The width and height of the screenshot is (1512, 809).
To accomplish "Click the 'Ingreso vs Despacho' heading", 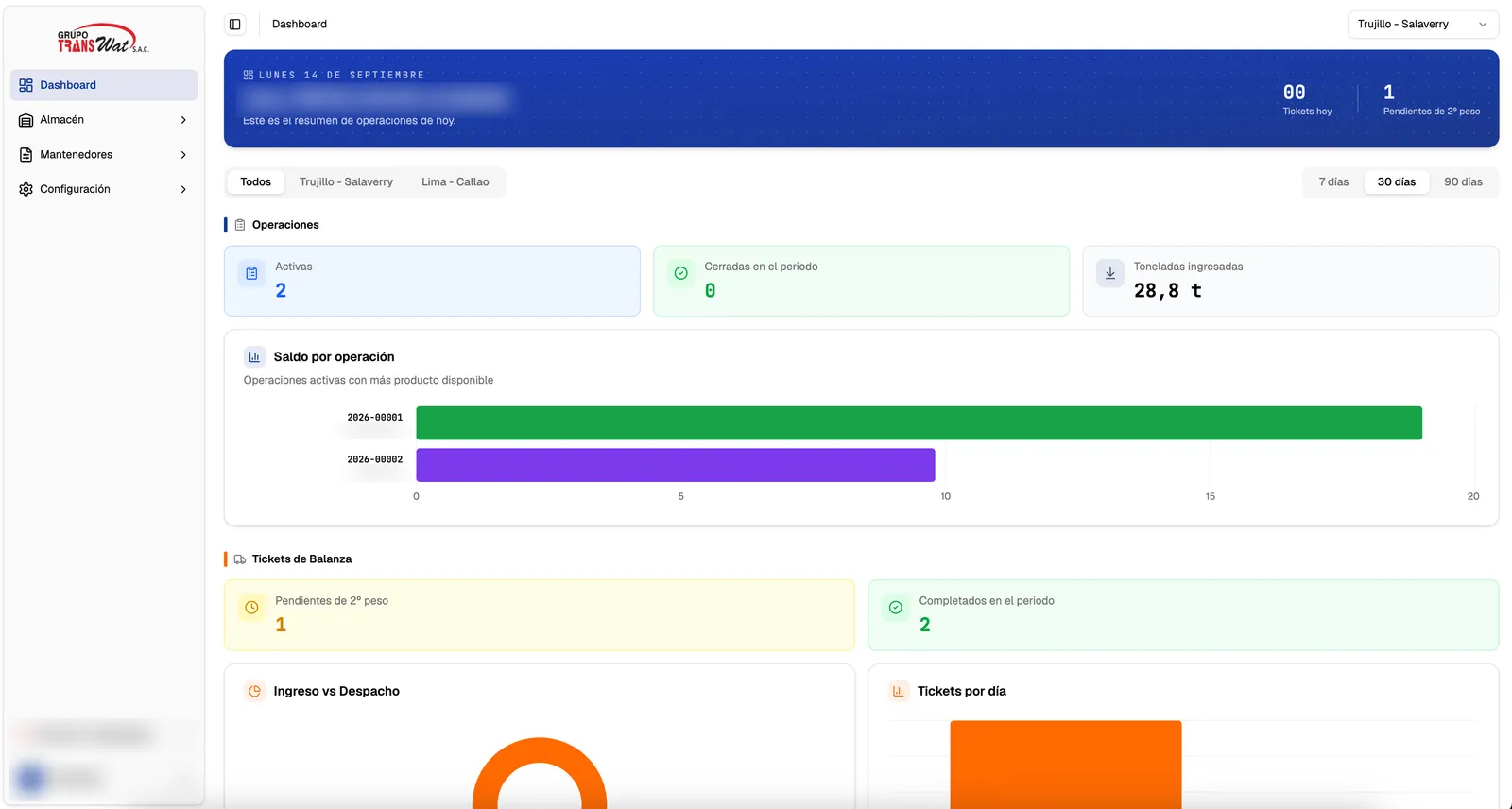I will [x=336, y=691].
